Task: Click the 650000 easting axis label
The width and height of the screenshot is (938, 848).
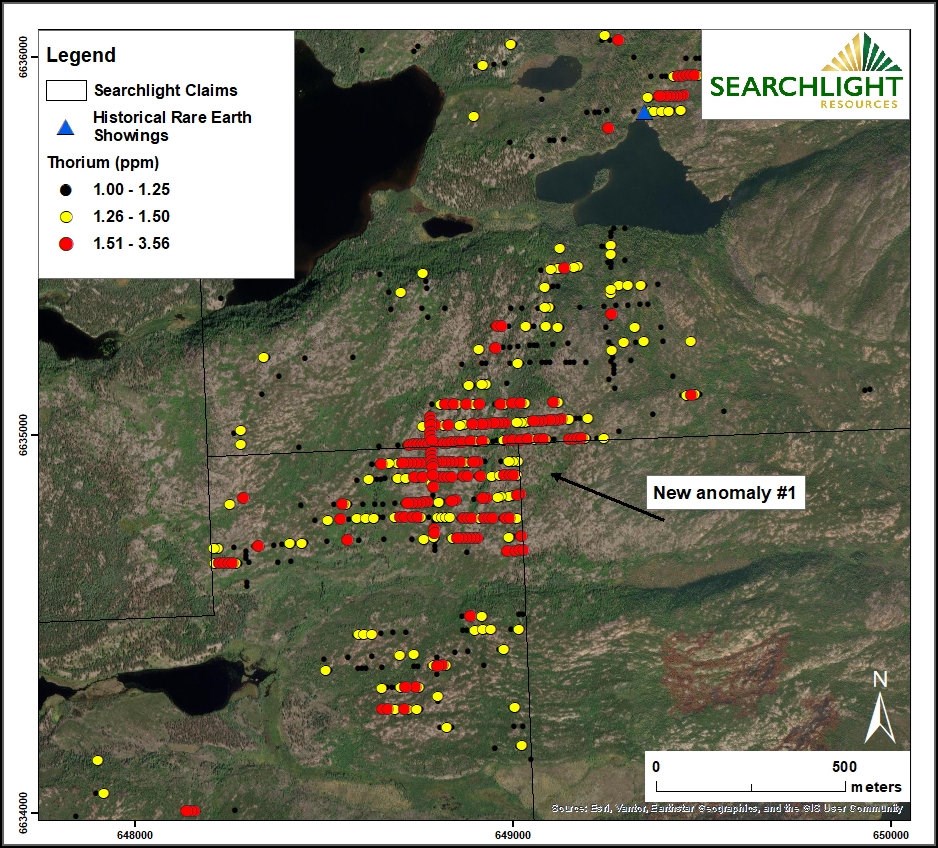Action: [x=890, y=832]
